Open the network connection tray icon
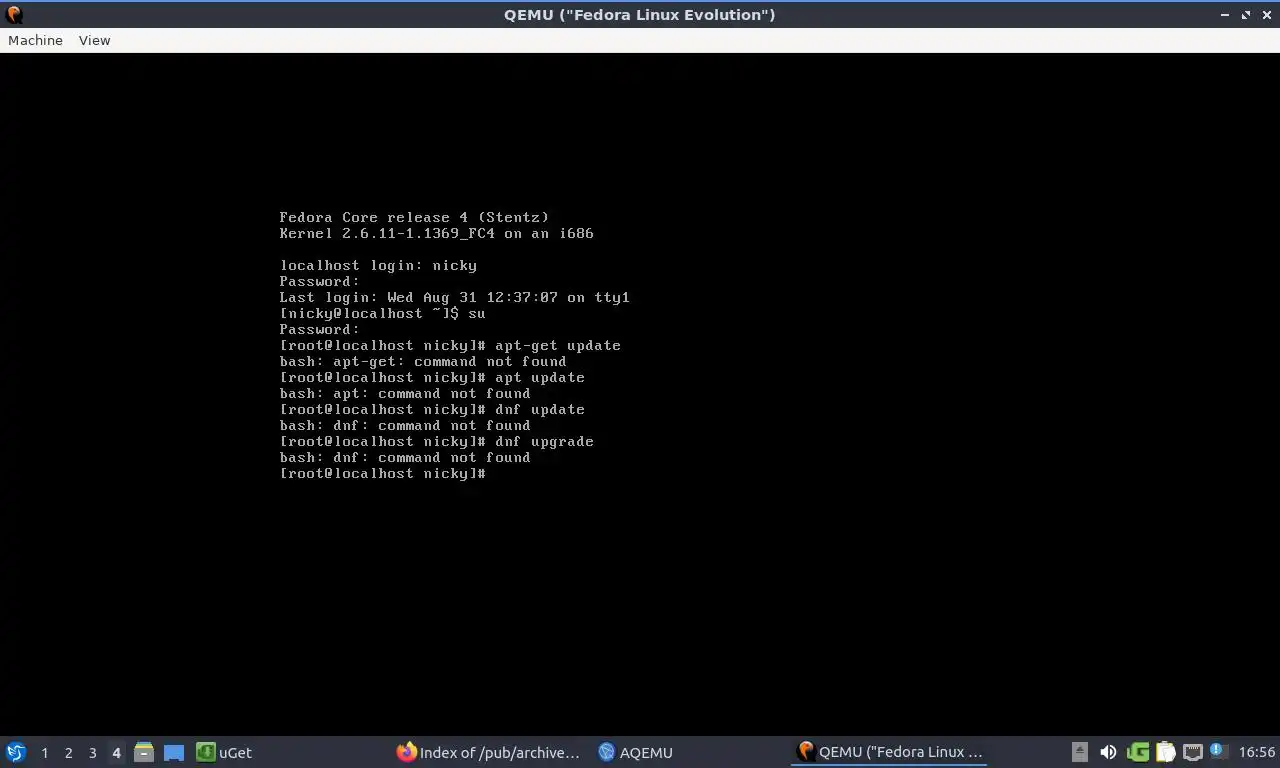This screenshot has height=768, width=1280. pyautogui.click(x=1192, y=752)
